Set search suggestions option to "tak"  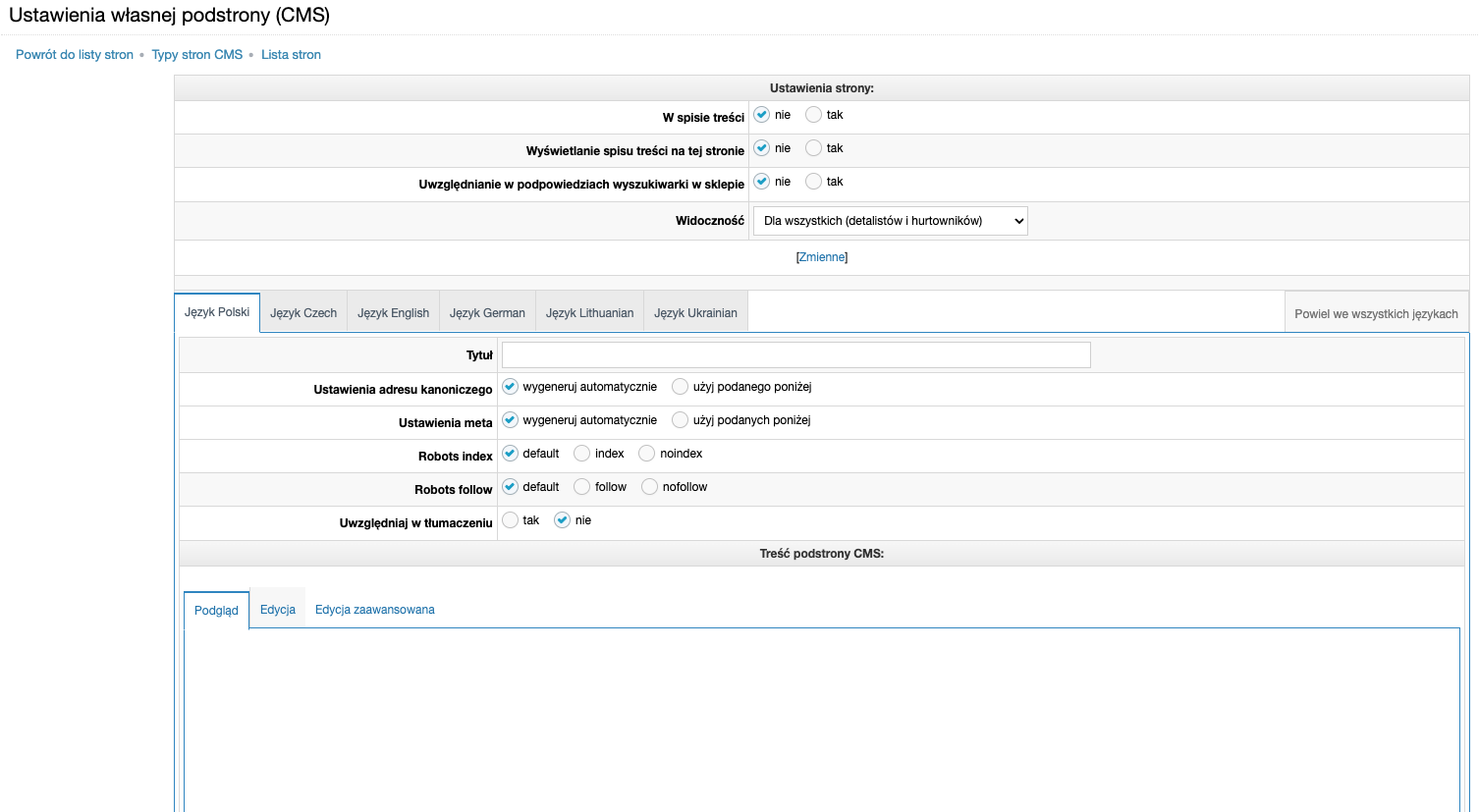tap(812, 182)
